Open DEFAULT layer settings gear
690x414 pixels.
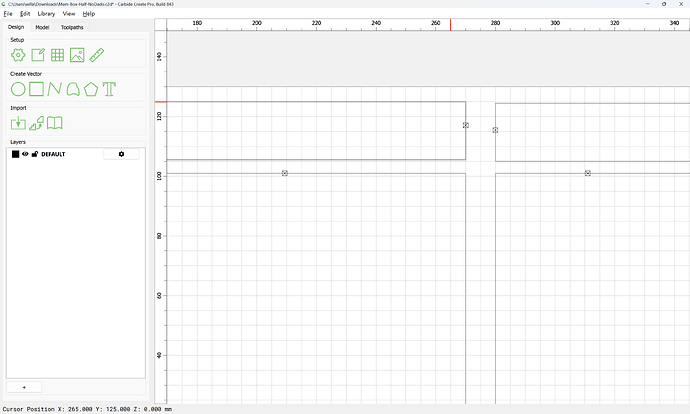121,154
